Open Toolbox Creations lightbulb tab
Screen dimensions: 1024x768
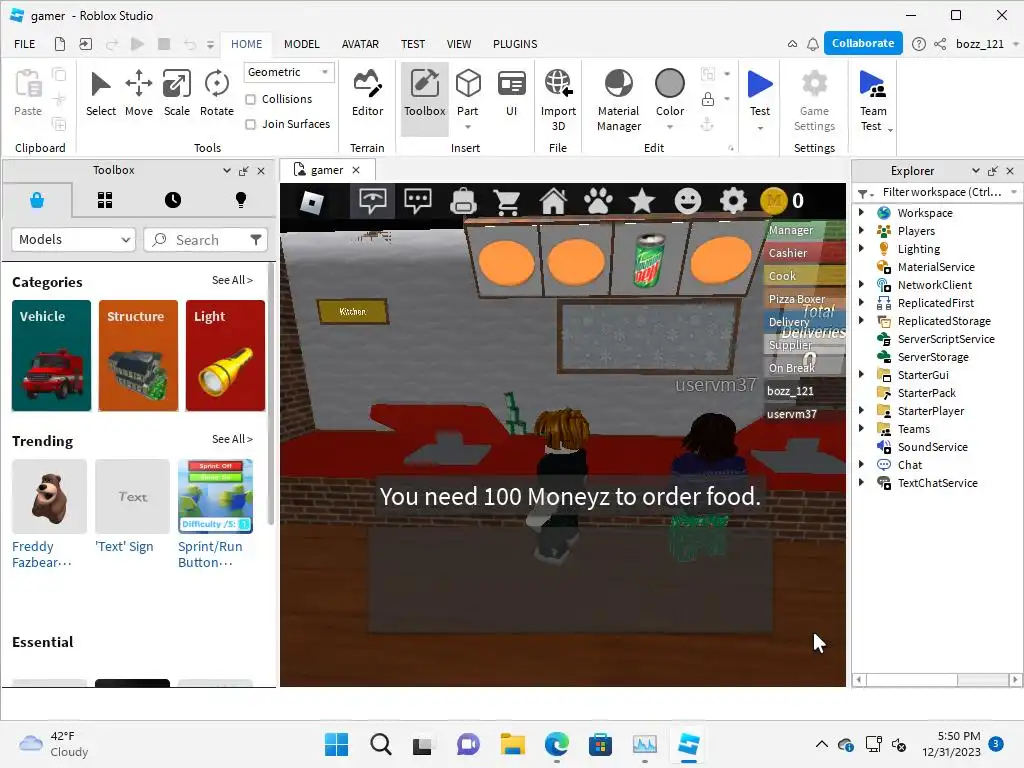tap(240, 200)
